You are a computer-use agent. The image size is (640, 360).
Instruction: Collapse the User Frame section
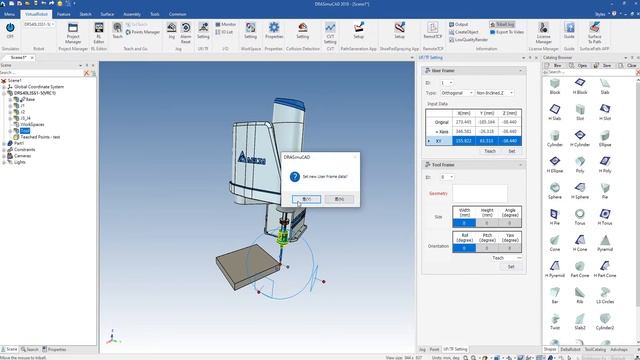520,71
